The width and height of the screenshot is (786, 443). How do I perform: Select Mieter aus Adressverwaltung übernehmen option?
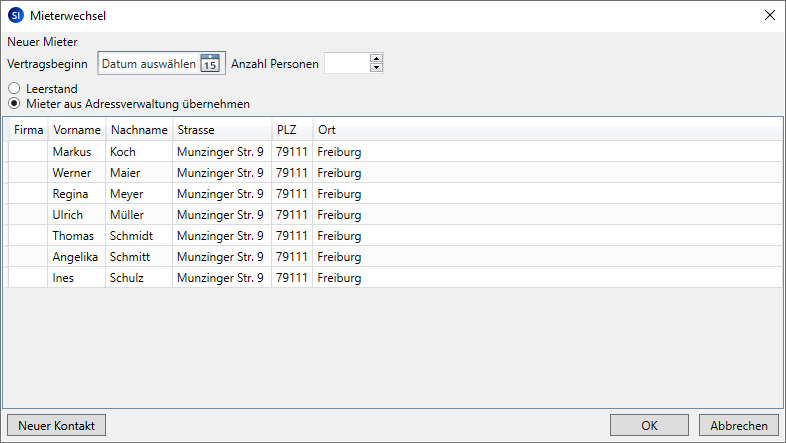14,103
